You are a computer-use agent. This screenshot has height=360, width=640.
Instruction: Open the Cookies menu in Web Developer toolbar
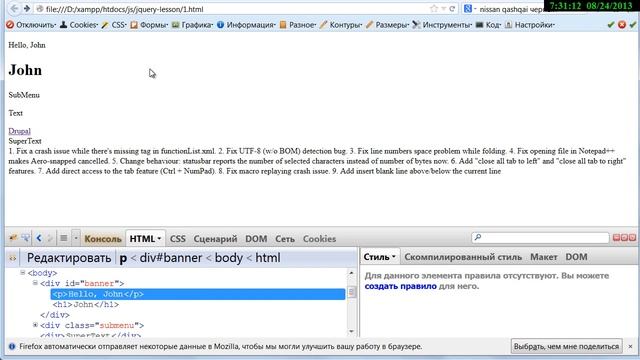pos(79,25)
